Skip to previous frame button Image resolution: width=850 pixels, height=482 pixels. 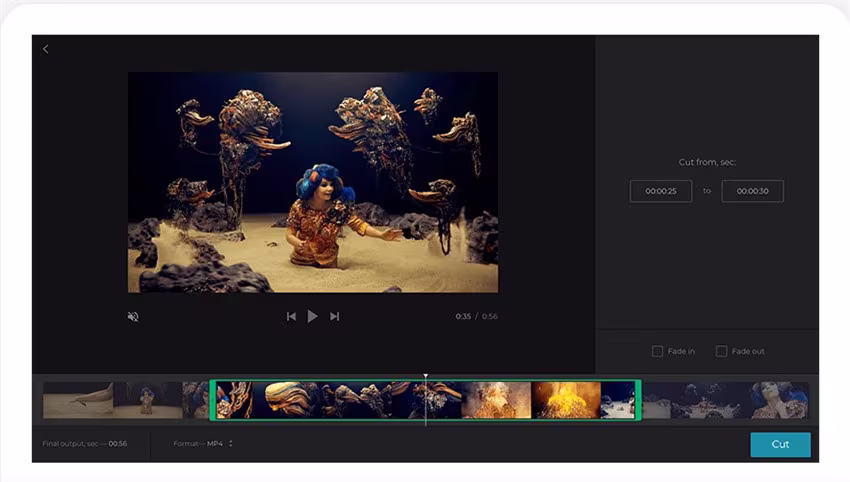pos(291,316)
